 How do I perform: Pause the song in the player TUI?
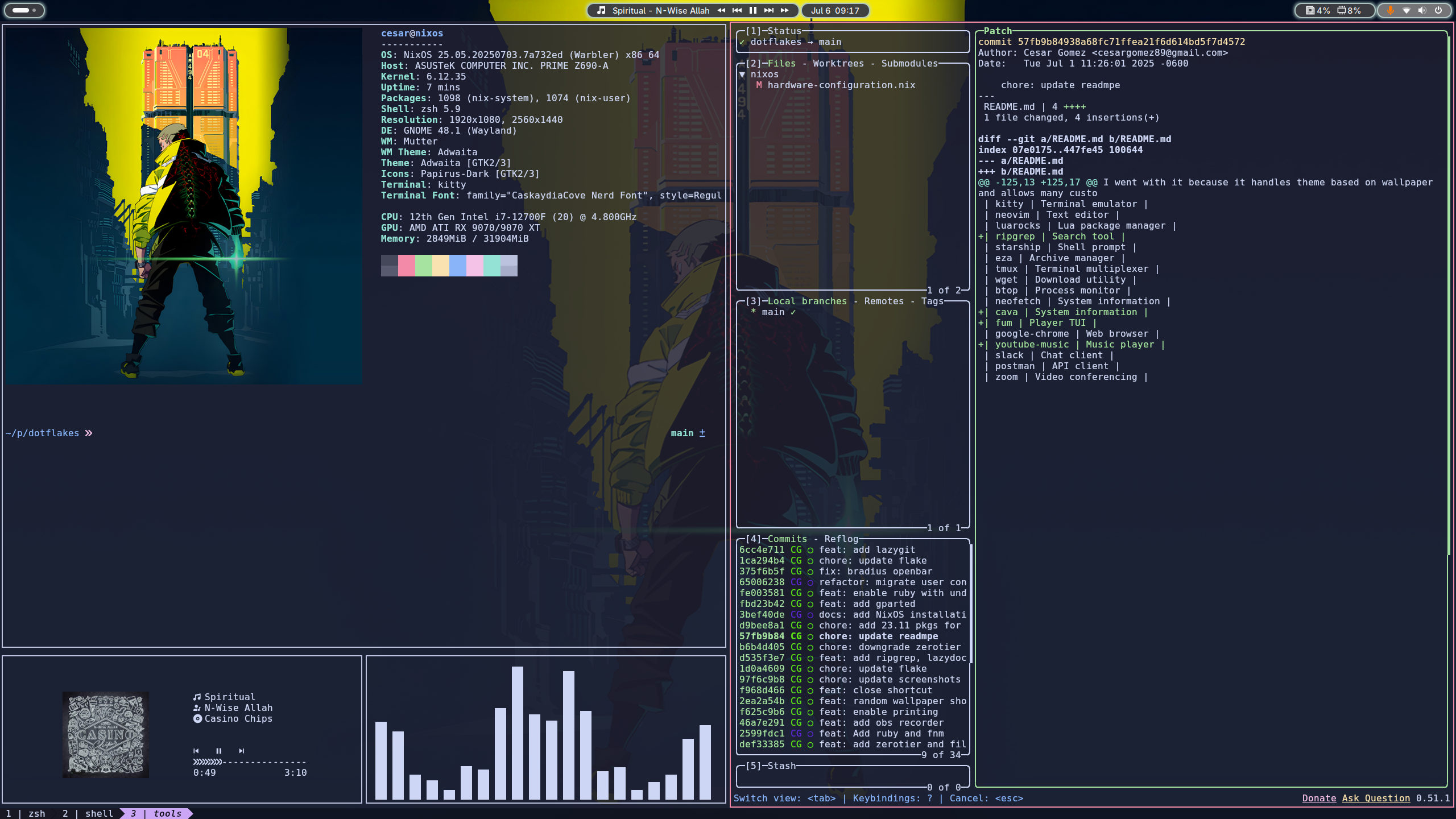[218, 751]
